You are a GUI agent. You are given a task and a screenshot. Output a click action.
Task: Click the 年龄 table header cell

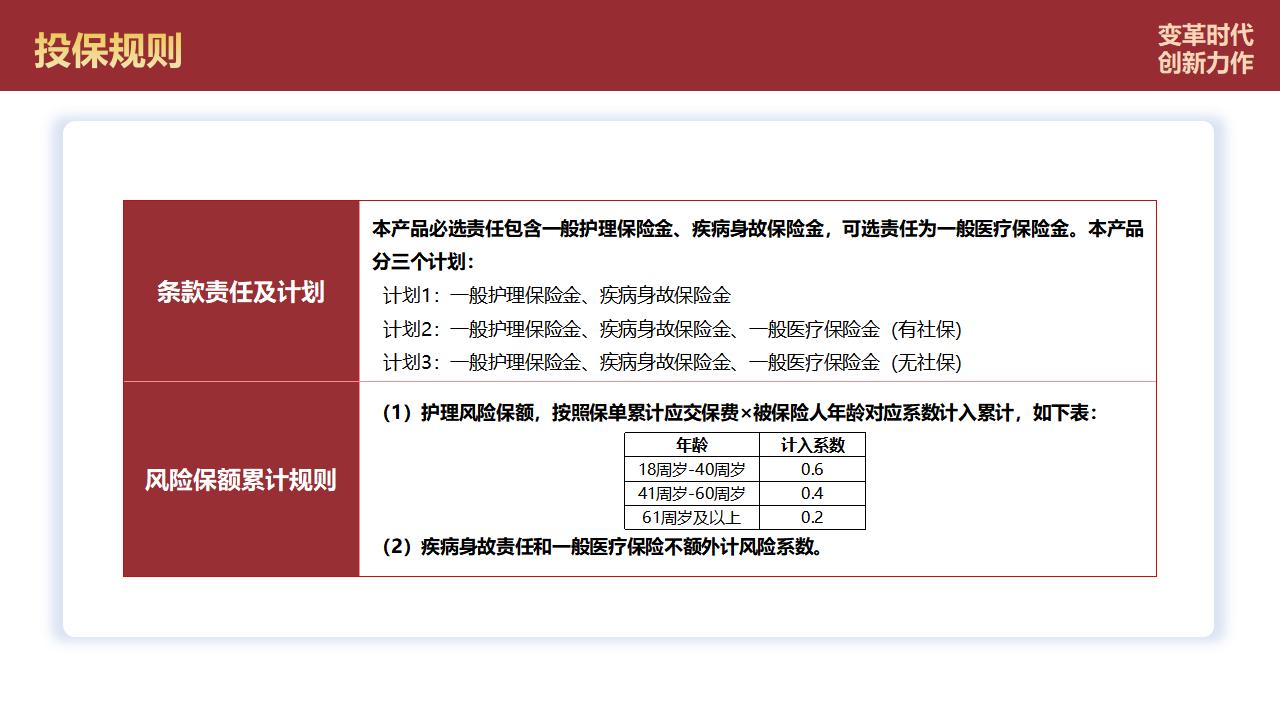point(691,445)
